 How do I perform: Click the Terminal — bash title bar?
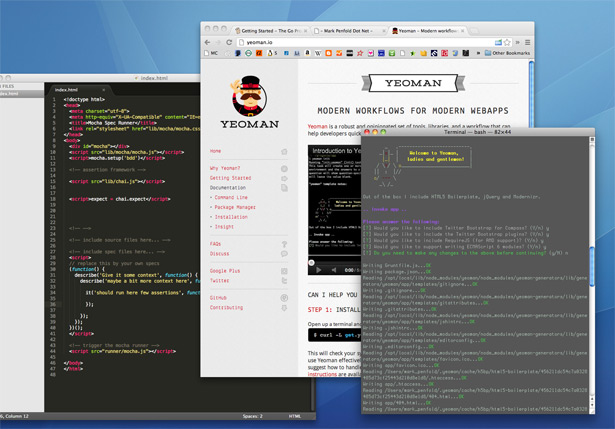(477, 132)
